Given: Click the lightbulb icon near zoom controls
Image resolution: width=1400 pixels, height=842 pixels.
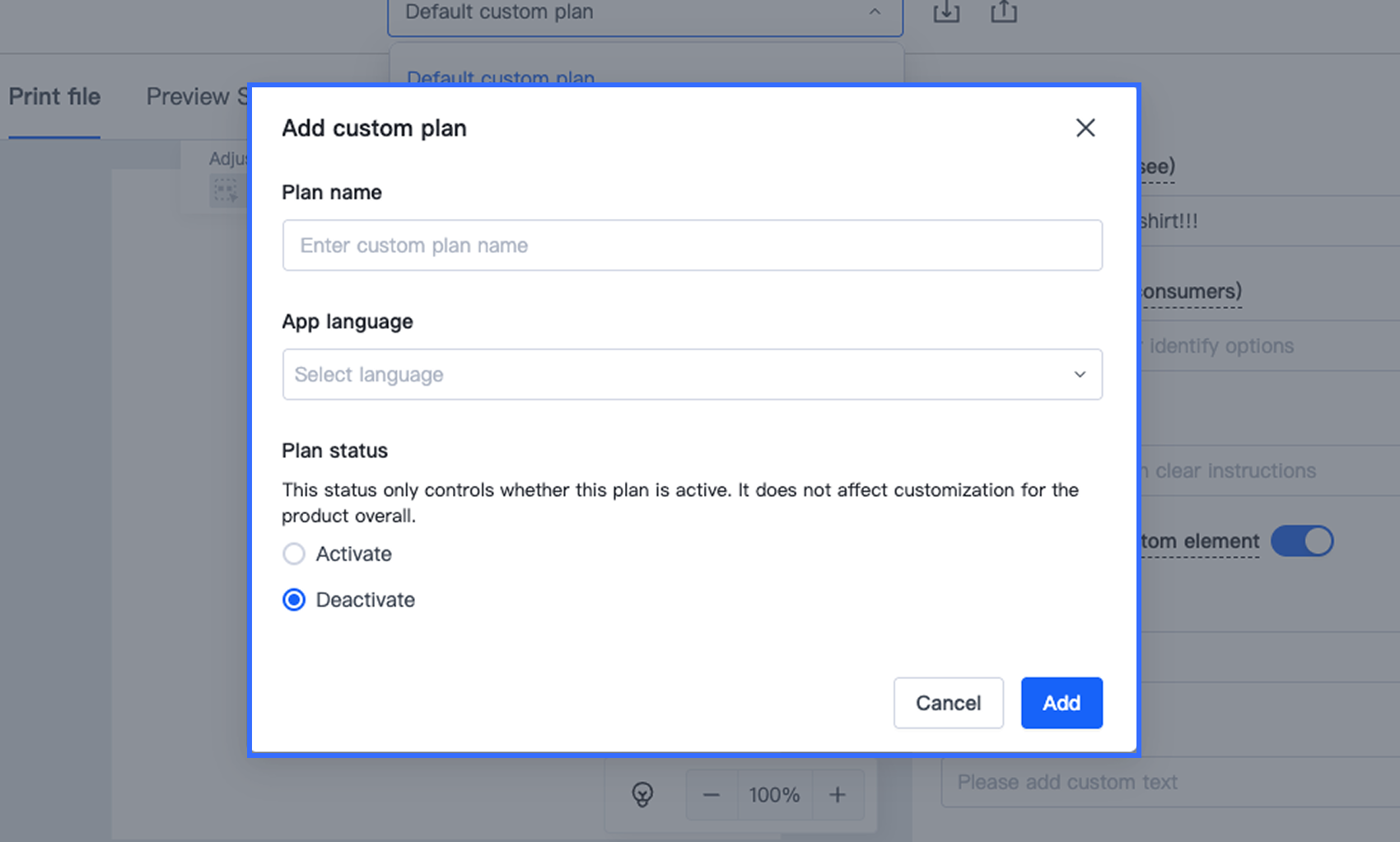Looking at the screenshot, I should click(642, 794).
